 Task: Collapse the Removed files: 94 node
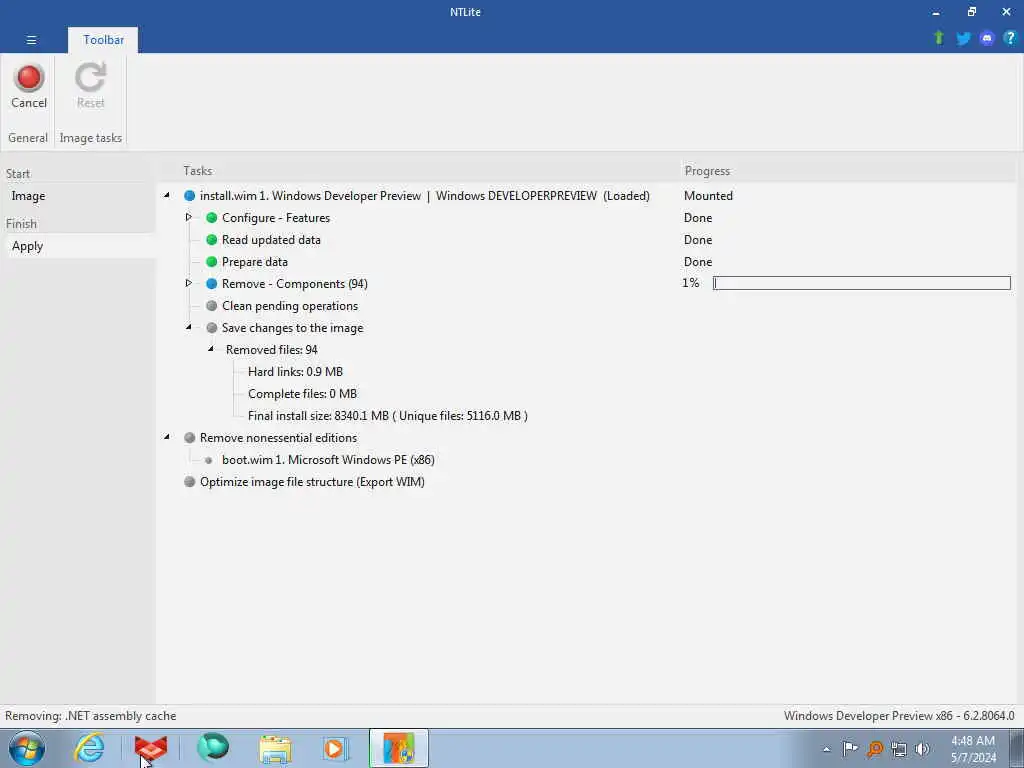point(211,349)
